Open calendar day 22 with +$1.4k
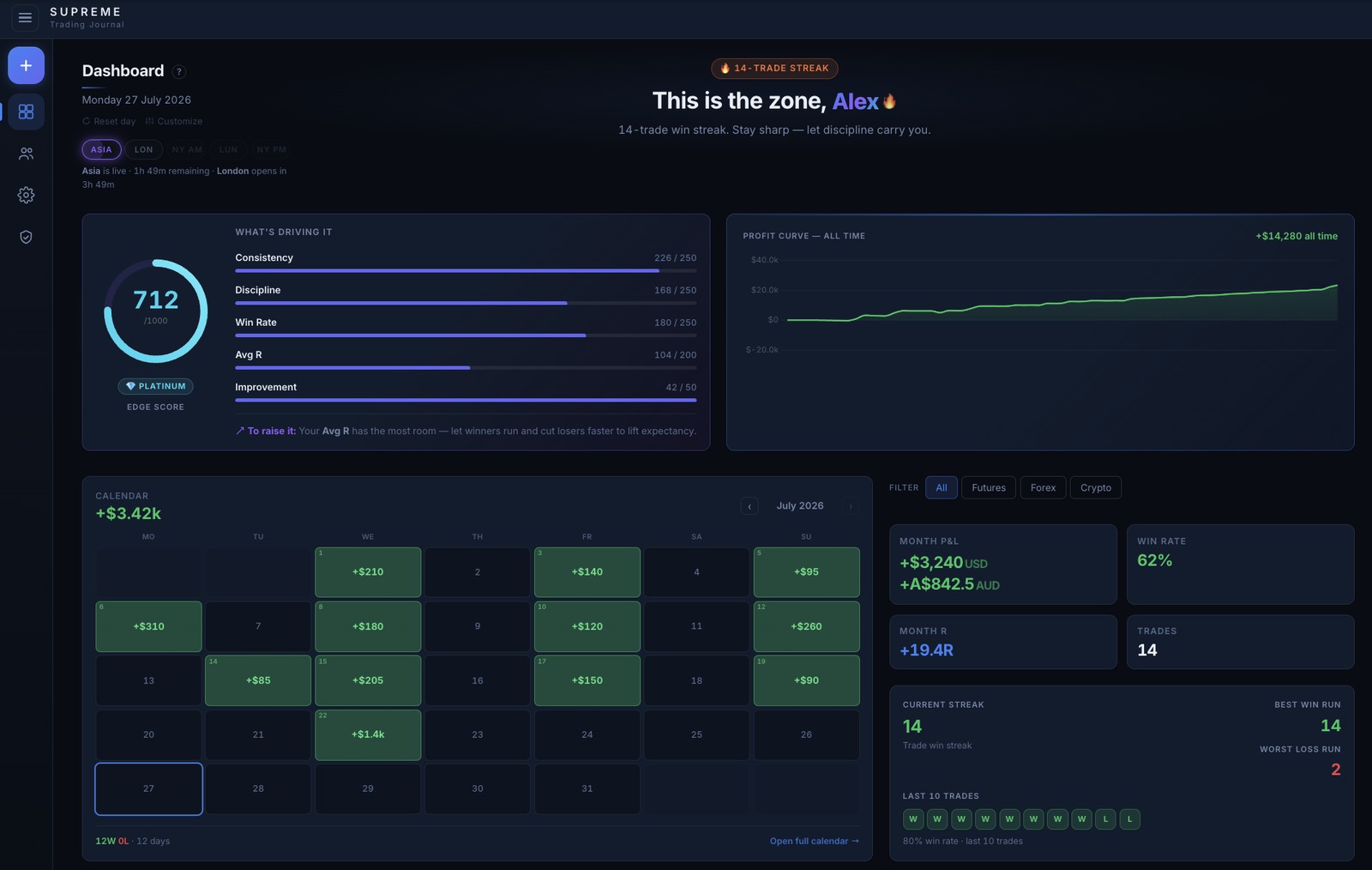1372x870 pixels. [x=368, y=734]
